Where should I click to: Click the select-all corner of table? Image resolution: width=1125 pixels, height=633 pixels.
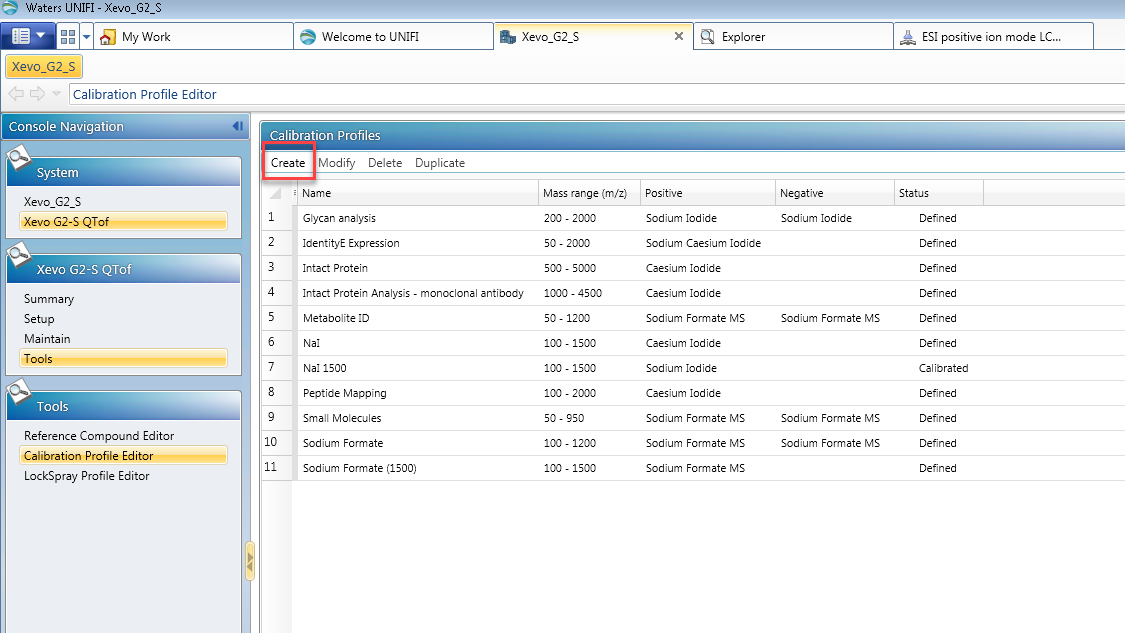276,193
